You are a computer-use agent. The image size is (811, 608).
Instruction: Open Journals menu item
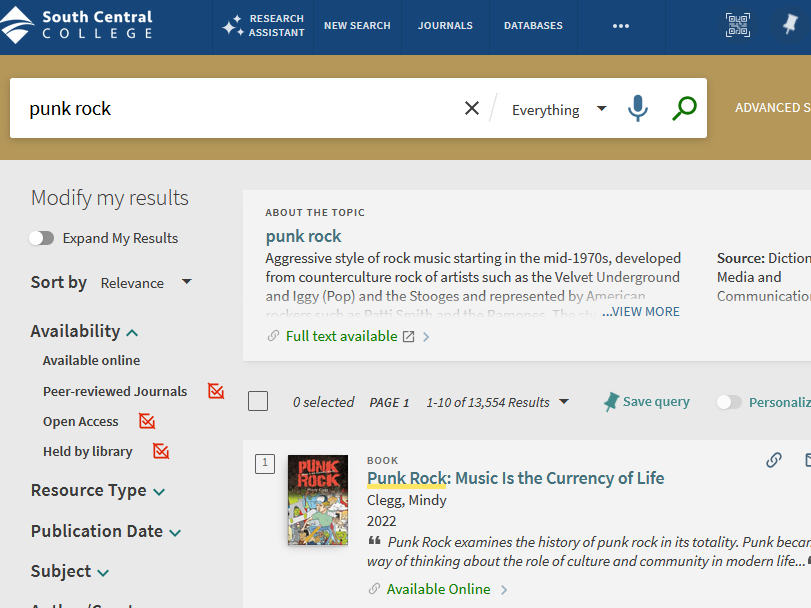[445, 25]
